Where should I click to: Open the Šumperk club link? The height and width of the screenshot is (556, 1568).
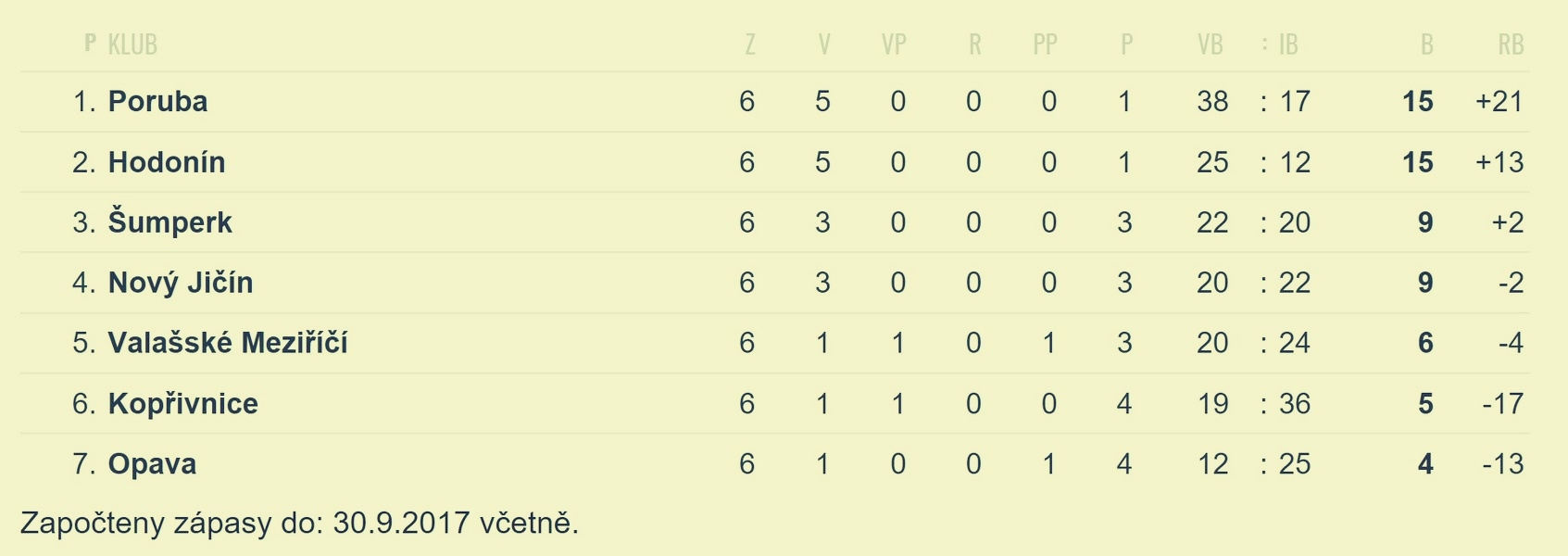tap(170, 221)
